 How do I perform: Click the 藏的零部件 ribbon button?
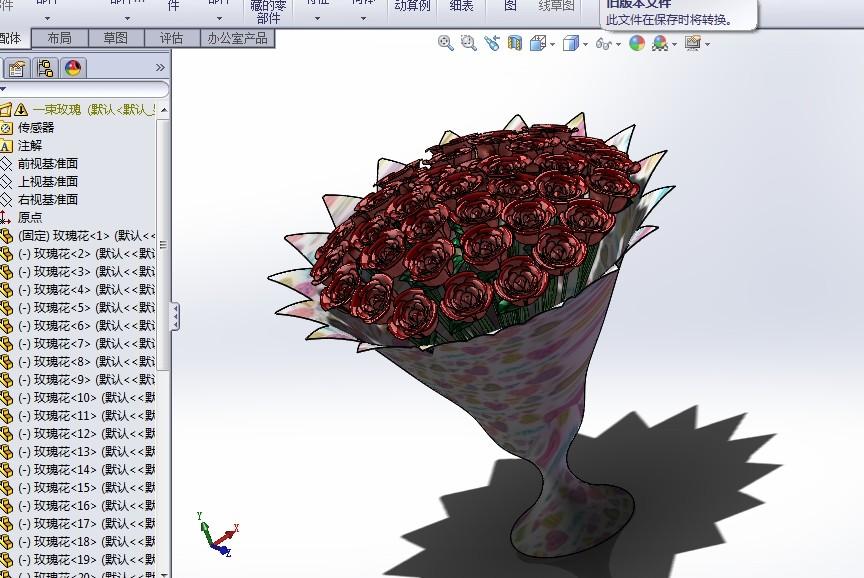(x=268, y=12)
